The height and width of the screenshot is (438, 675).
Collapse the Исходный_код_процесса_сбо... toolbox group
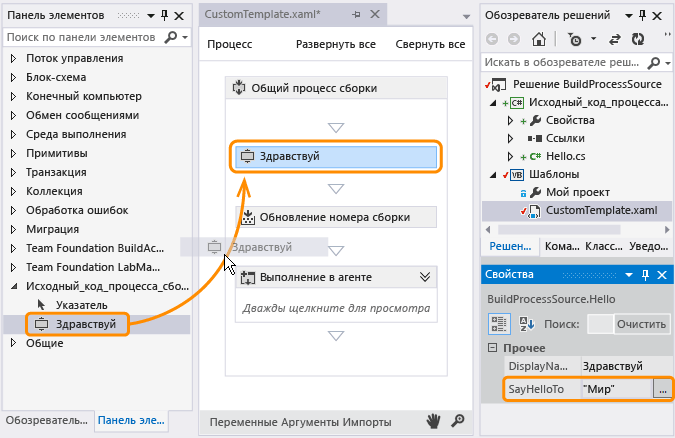(x=14, y=286)
